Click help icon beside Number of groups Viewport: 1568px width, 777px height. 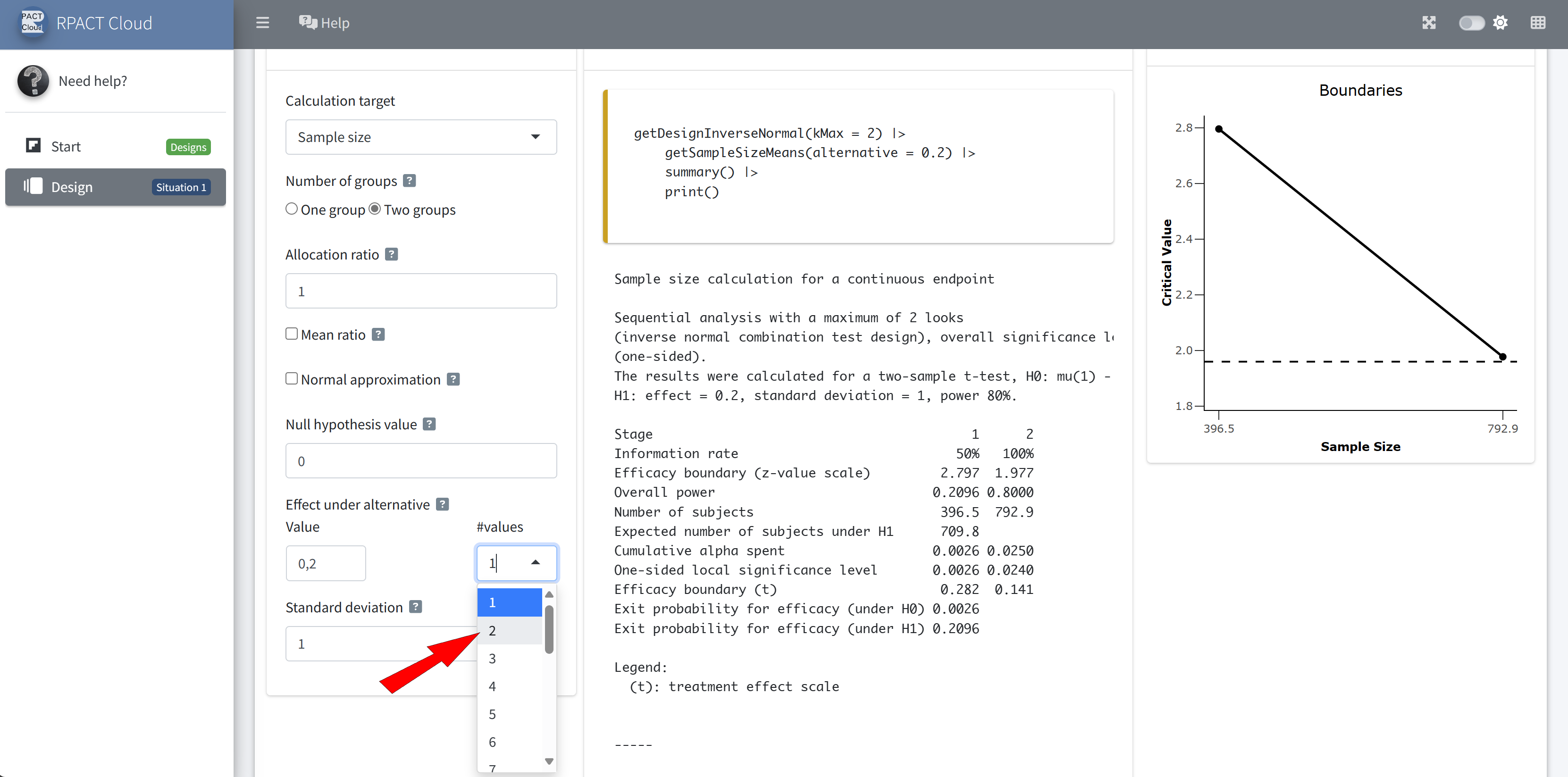tap(410, 181)
